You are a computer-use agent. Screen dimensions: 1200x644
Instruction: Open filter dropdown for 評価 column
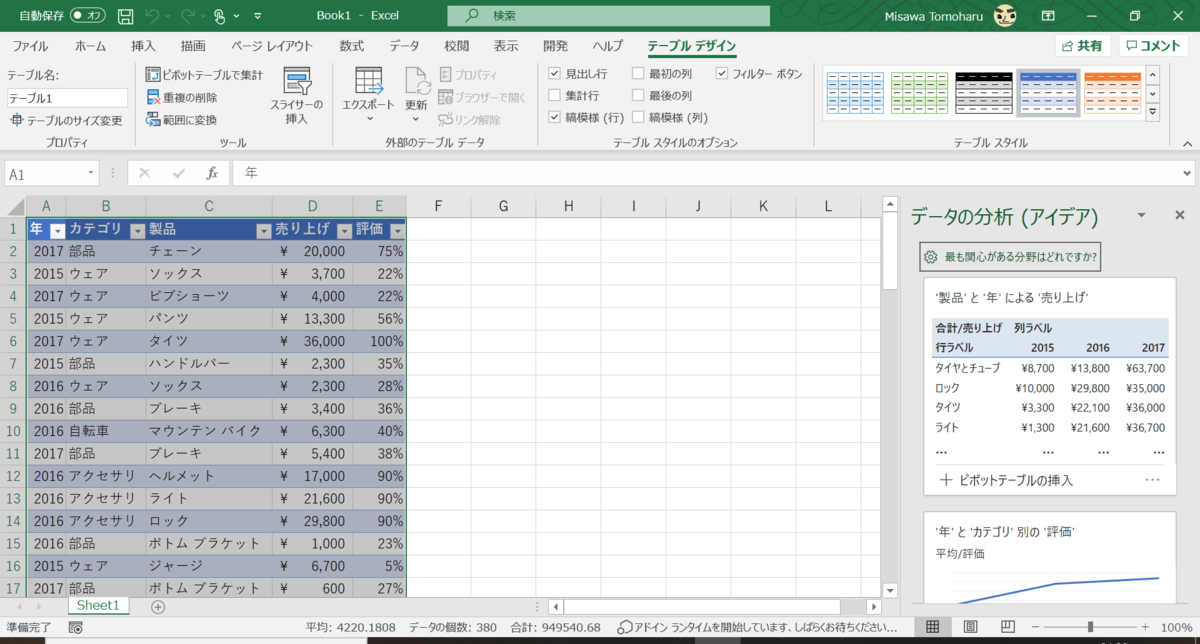[397, 230]
